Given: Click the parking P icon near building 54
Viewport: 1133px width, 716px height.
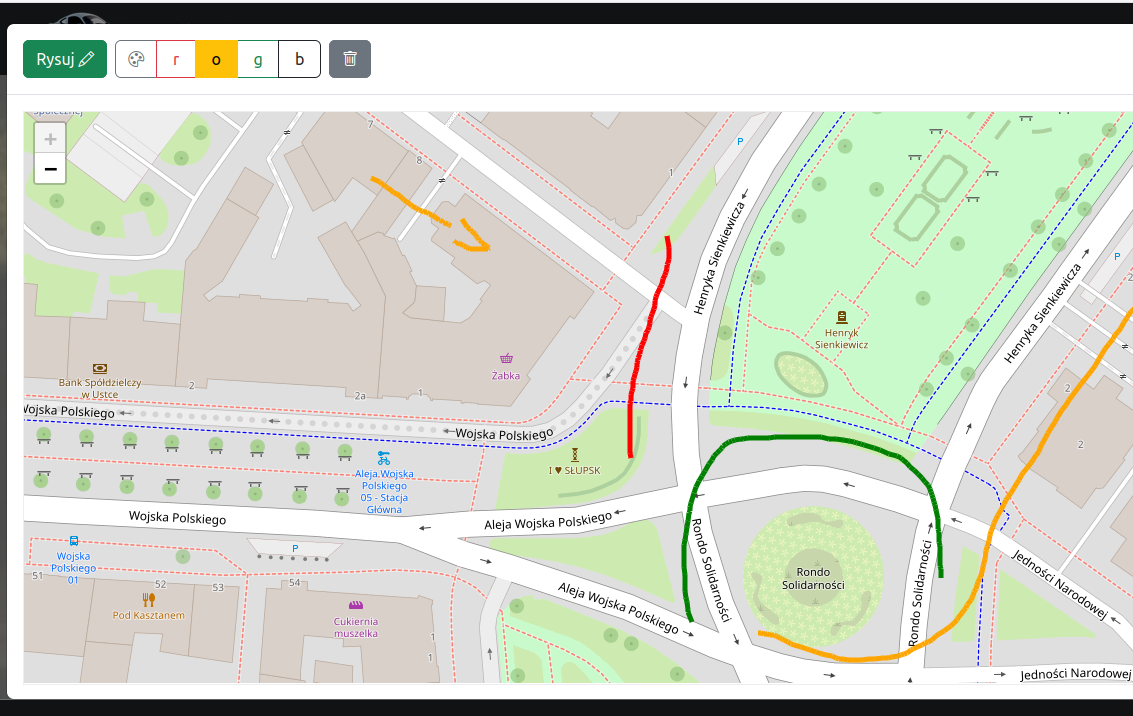Looking at the screenshot, I should coord(295,548).
